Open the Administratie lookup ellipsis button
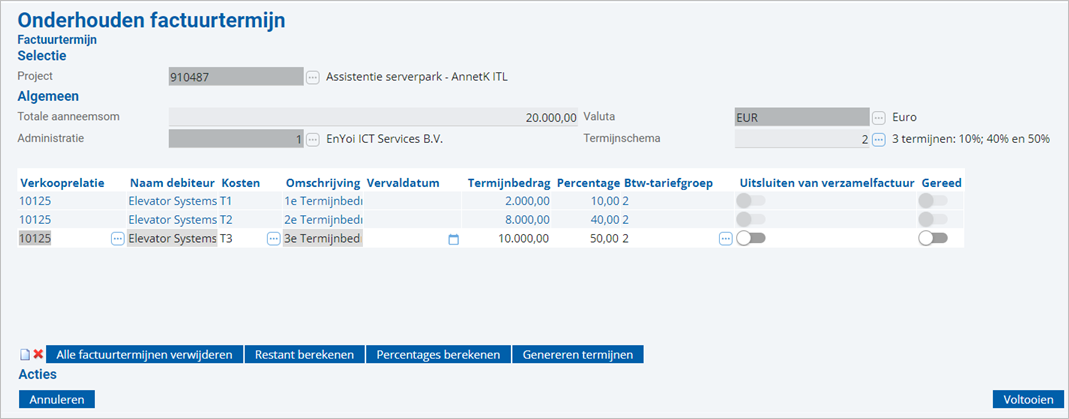Screen dimensions: 1069x419 [x=312, y=140]
